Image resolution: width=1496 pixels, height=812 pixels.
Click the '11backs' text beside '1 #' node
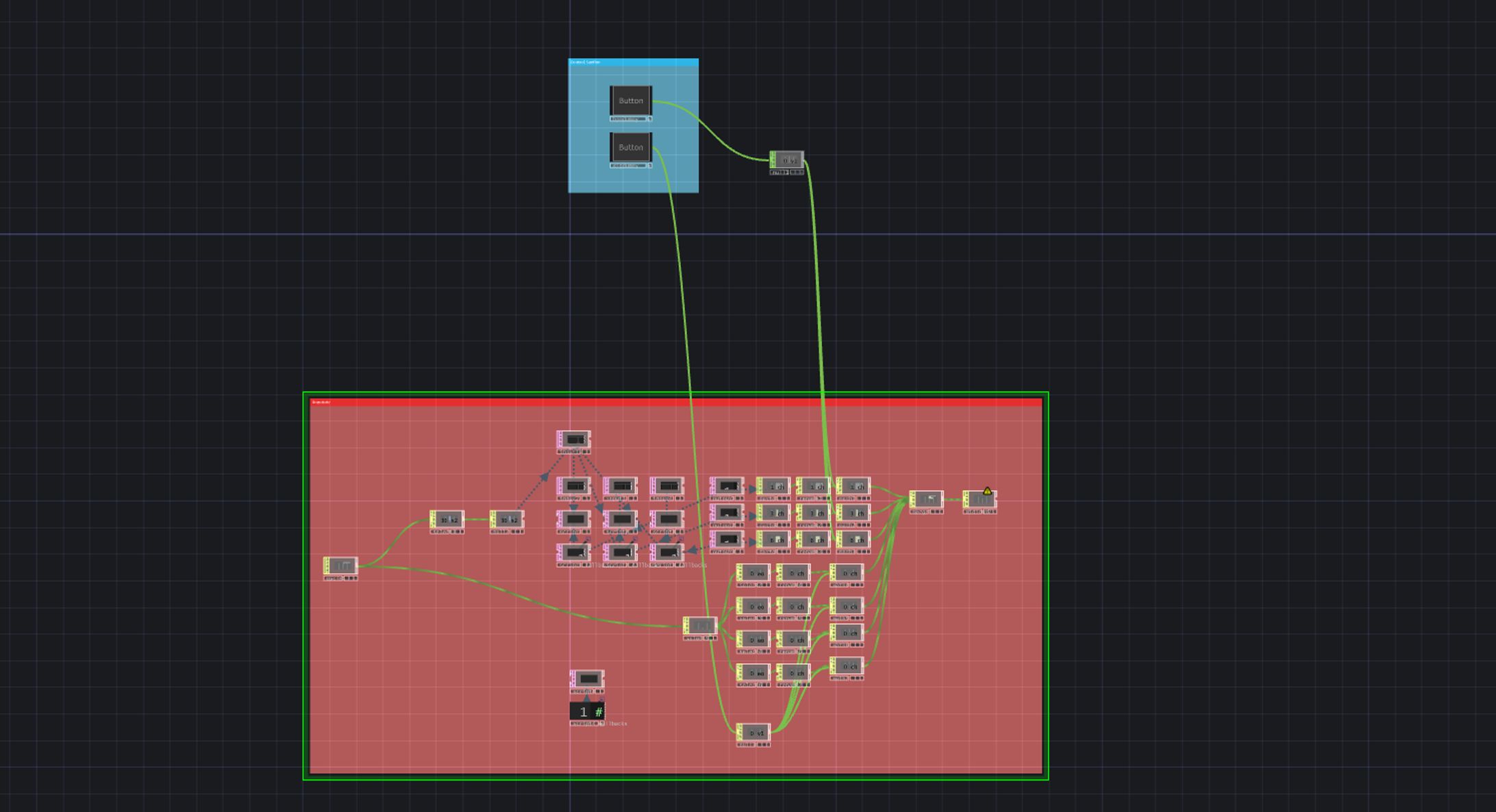(618, 724)
